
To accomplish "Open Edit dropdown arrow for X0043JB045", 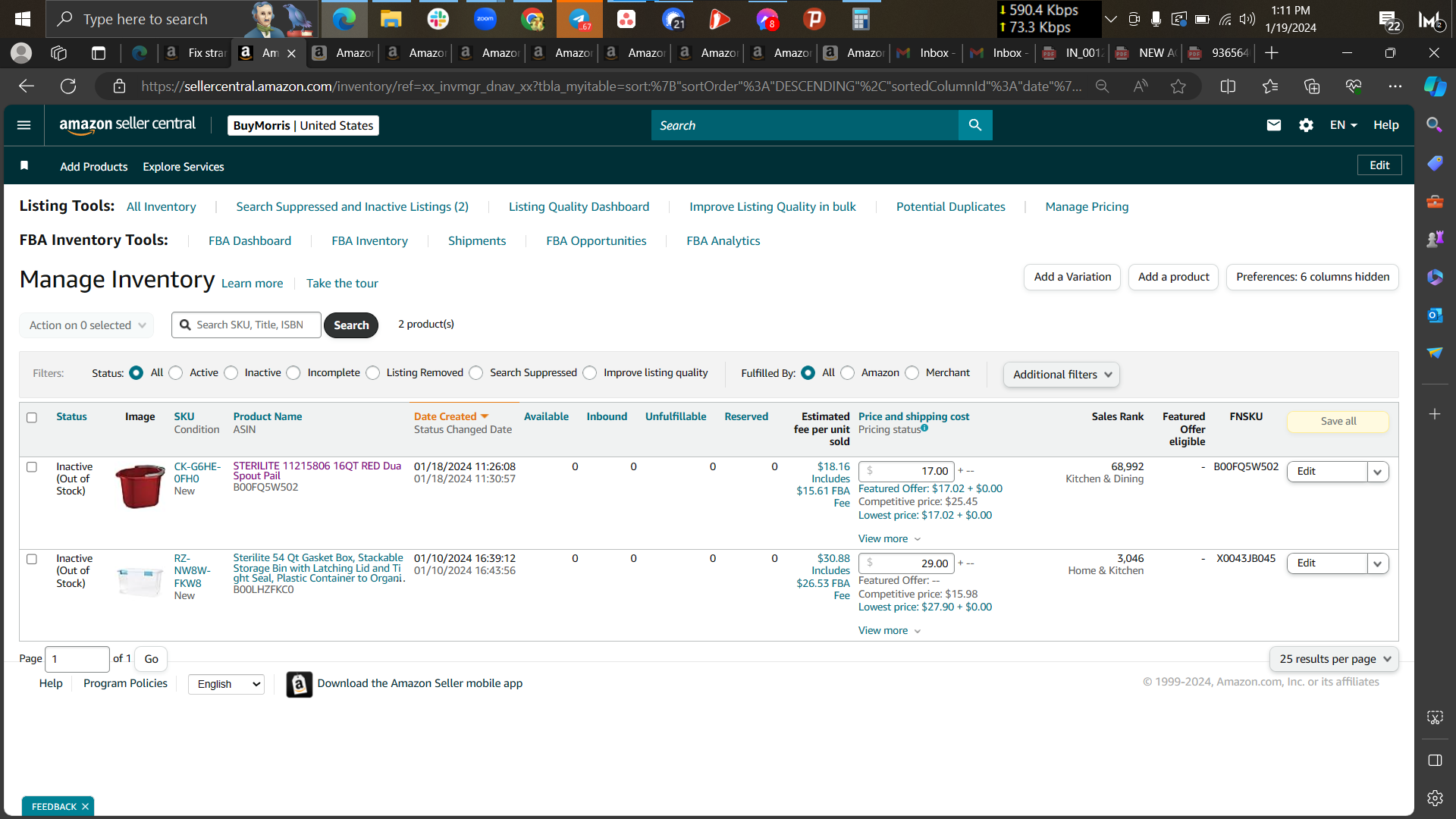I will [1378, 563].
